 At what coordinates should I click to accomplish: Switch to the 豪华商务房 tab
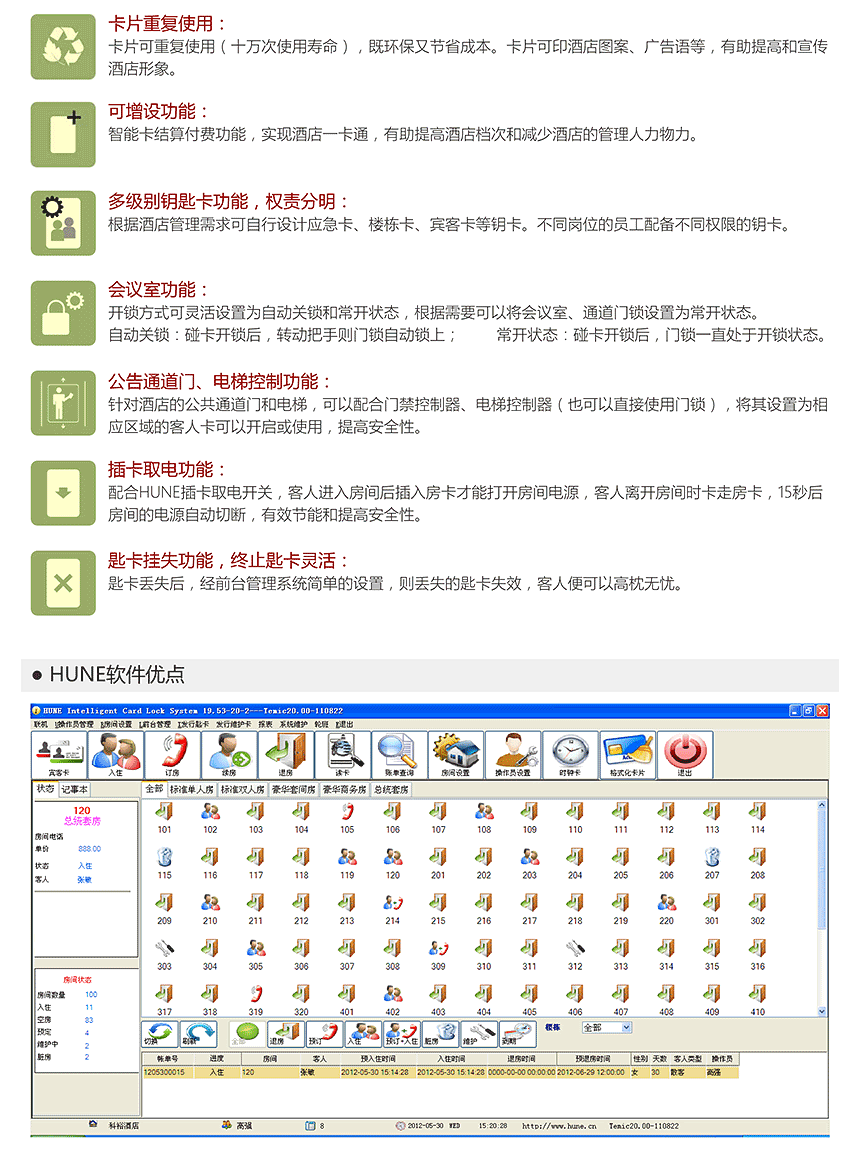click(x=344, y=790)
